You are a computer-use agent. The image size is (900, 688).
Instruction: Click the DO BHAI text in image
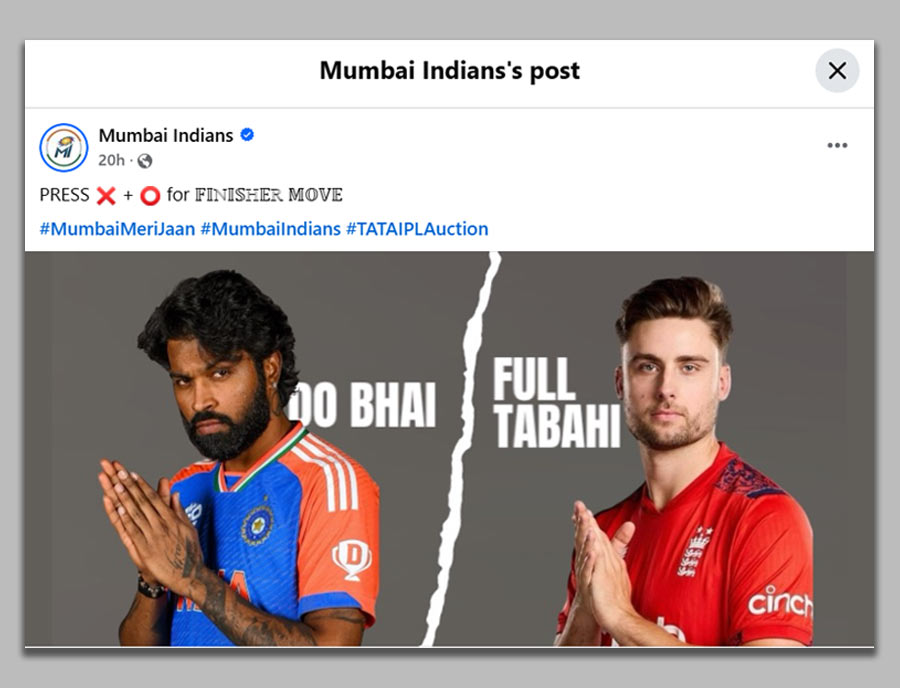(364, 405)
